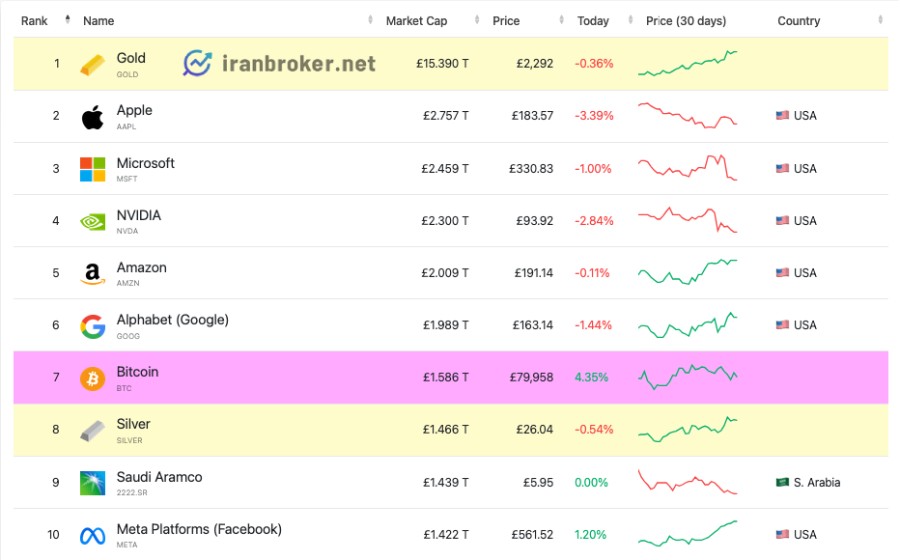Viewport: 900px width, 560px height.
Task: Click Microsoft market cap £2.459 T
Action: (445, 169)
